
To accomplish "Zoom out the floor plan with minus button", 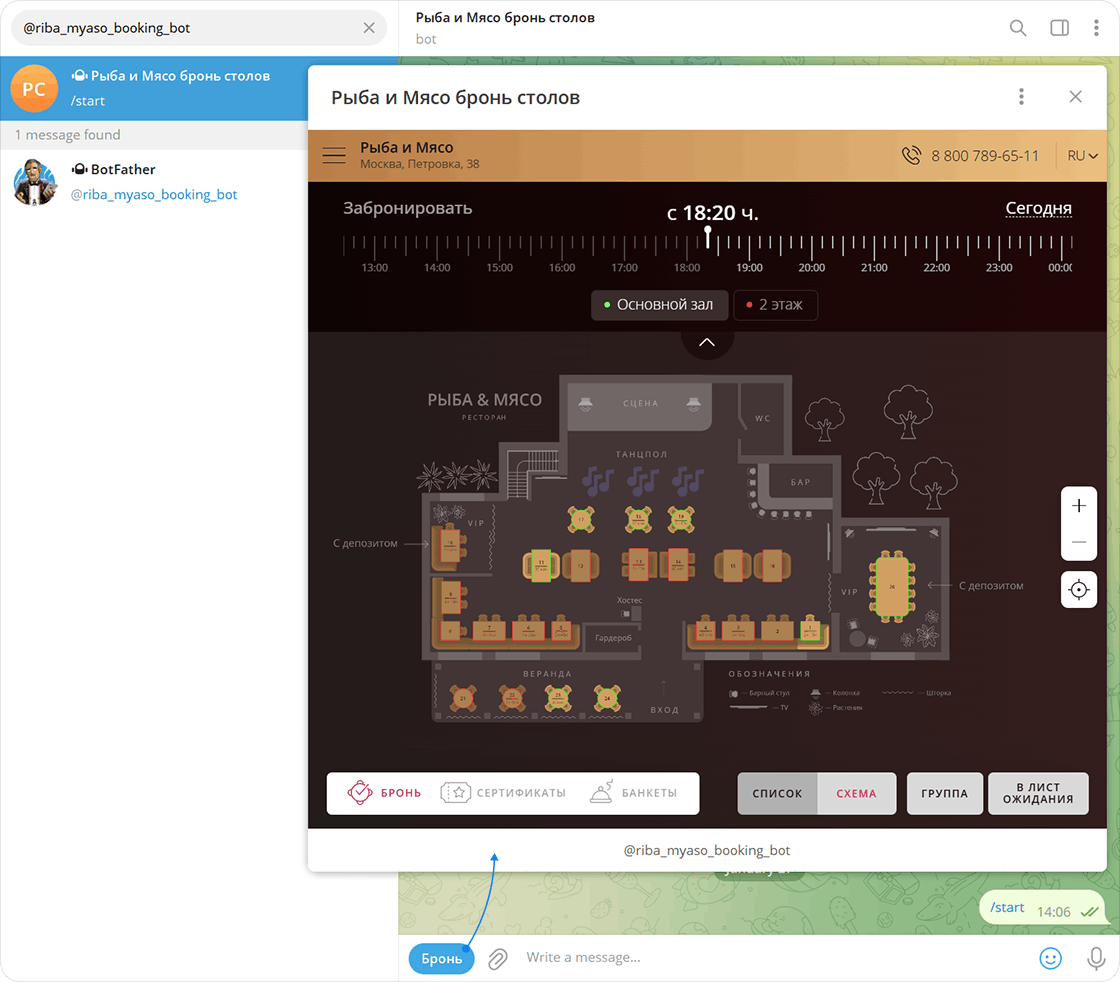I will click(1079, 542).
